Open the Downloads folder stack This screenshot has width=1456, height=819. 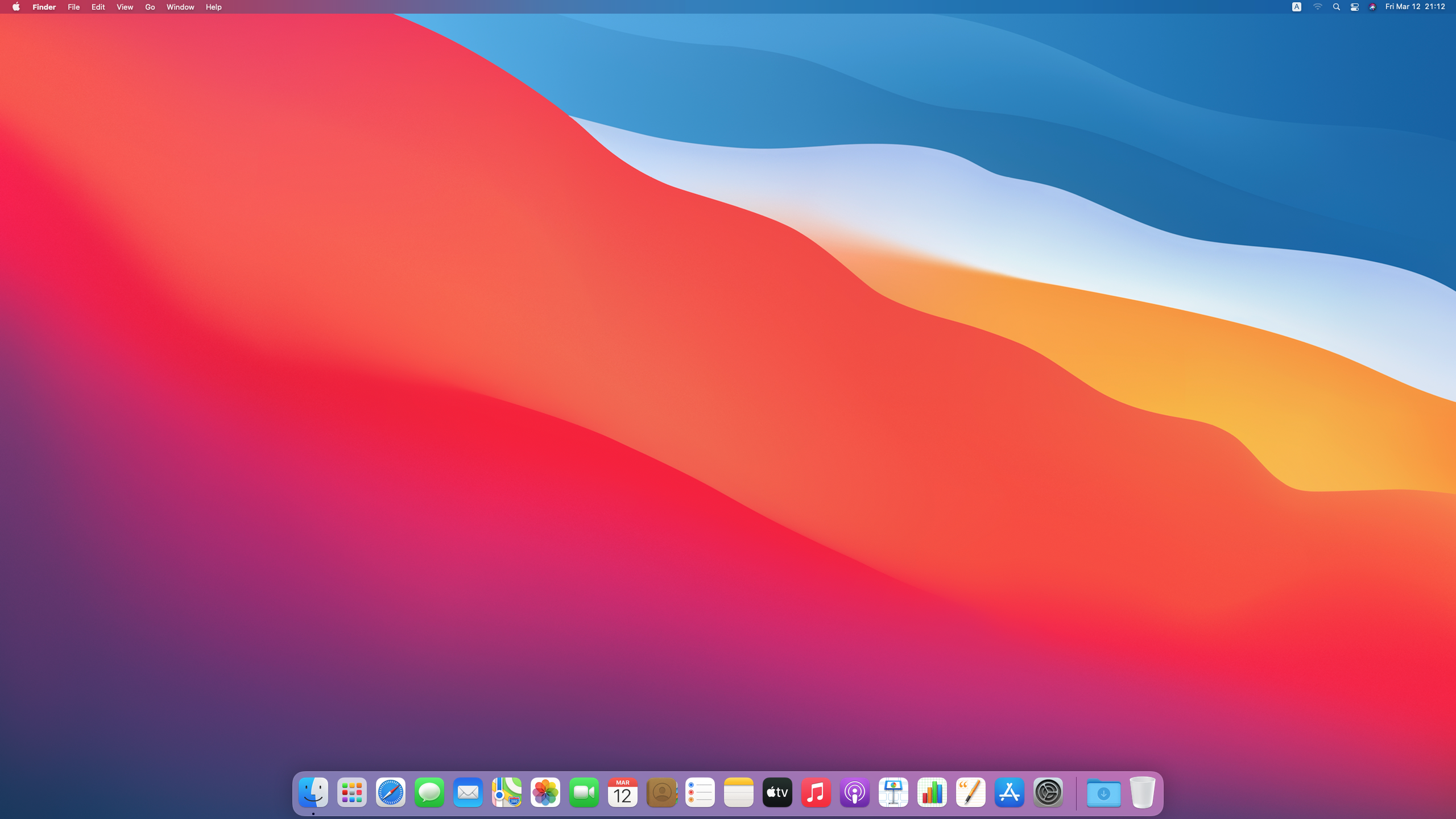(x=1104, y=792)
